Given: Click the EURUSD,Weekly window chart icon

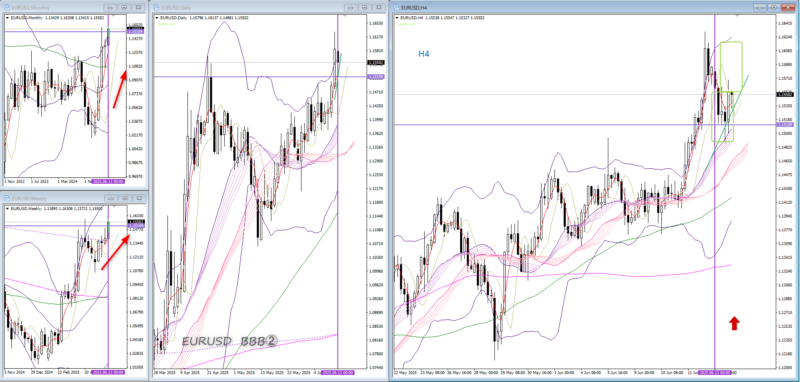Looking at the screenshot, I should click(x=7, y=198).
